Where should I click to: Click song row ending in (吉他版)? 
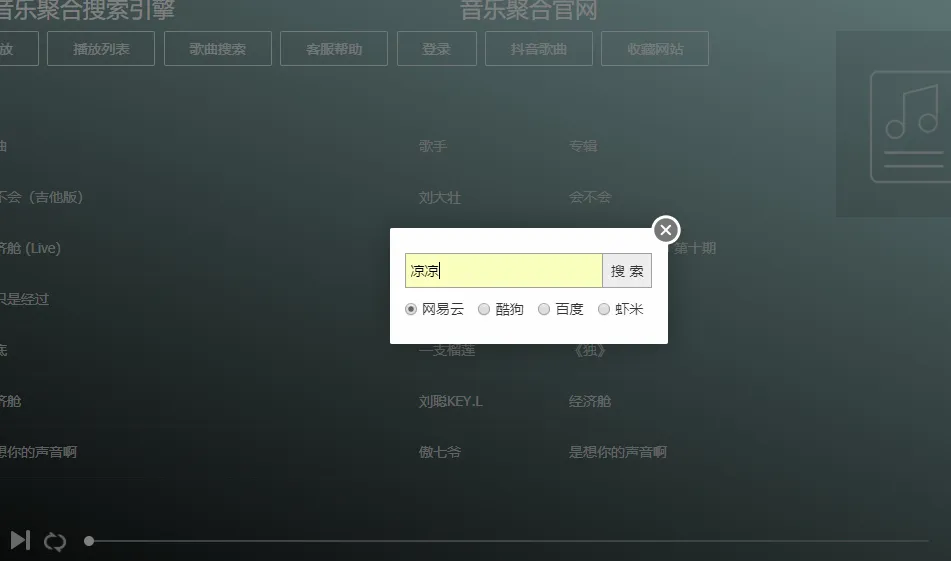(41, 197)
